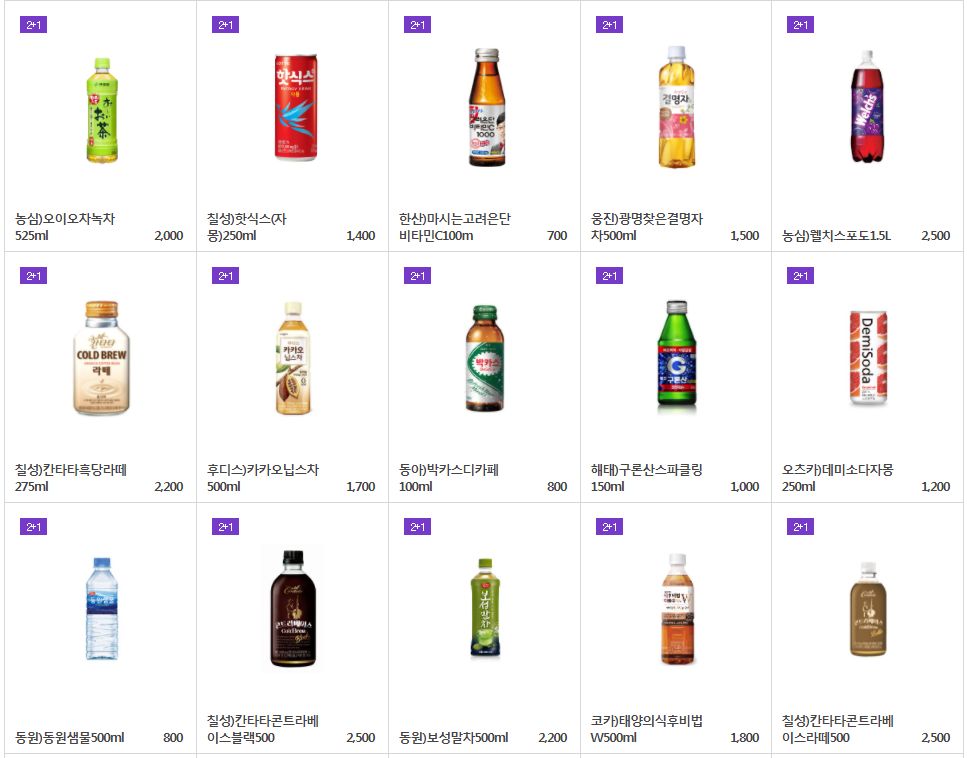Click the 2+1 badge on 후디스)카카오닙스차
This screenshot has height=758, width=967.
[225, 276]
